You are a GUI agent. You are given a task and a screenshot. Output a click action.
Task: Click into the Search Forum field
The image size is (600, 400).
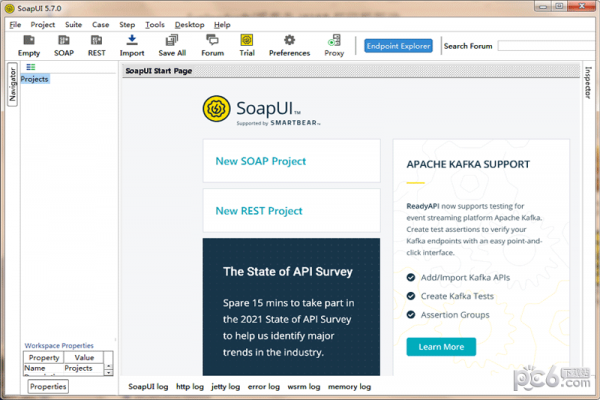pyautogui.click(x=548, y=46)
